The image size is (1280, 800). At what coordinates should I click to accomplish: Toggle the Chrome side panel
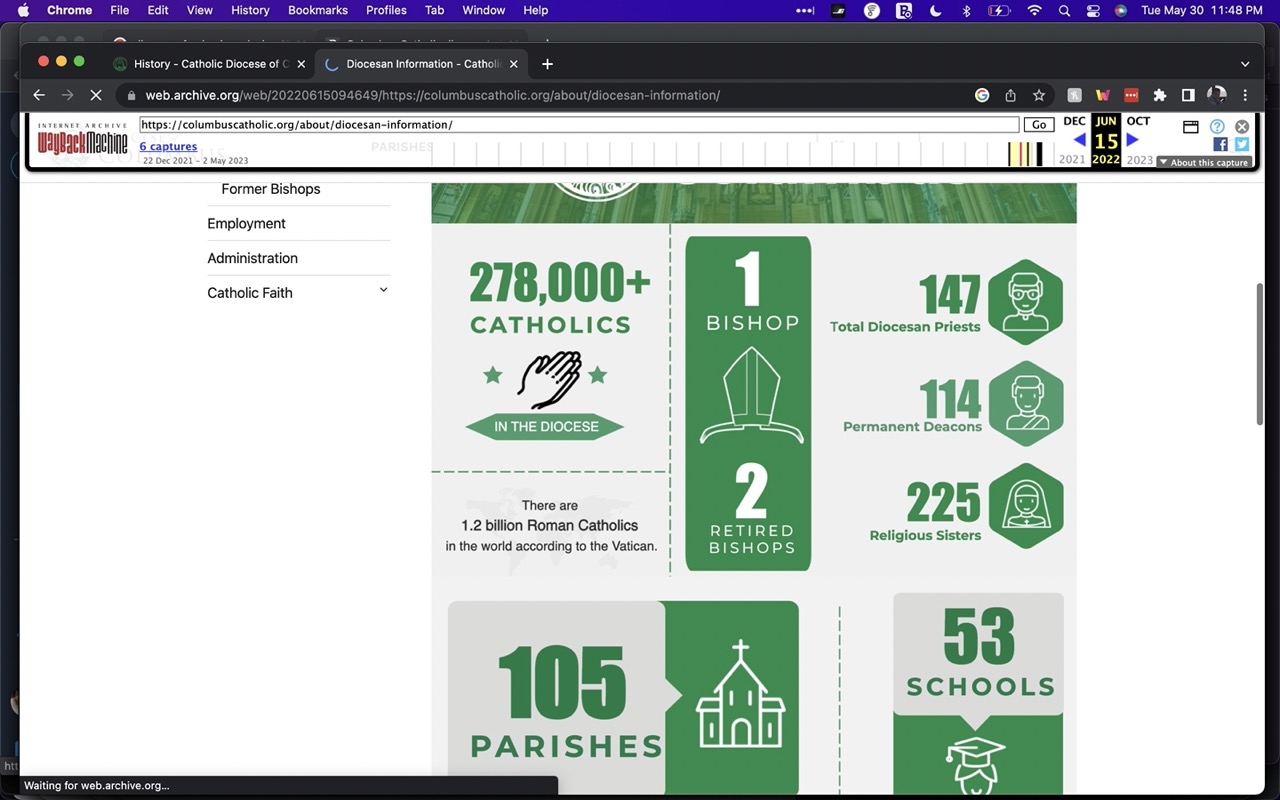(x=1188, y=95)
